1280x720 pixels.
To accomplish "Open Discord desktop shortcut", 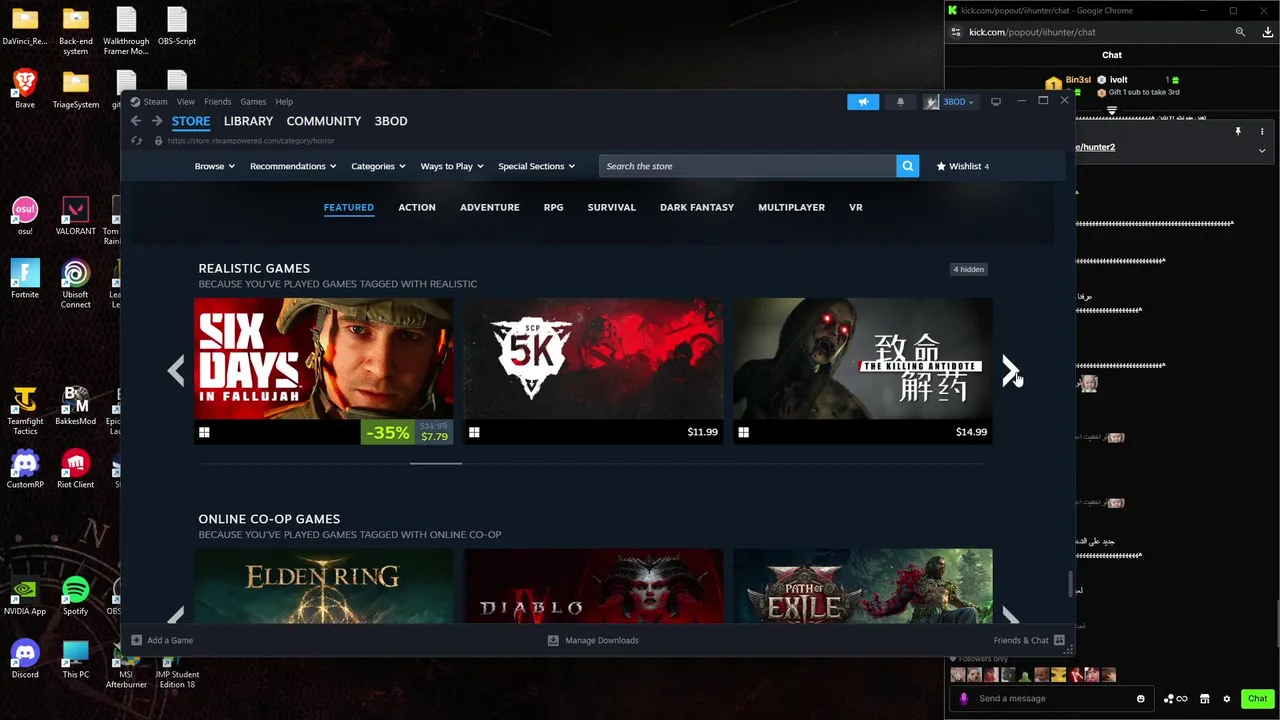I will click(25, 658).
